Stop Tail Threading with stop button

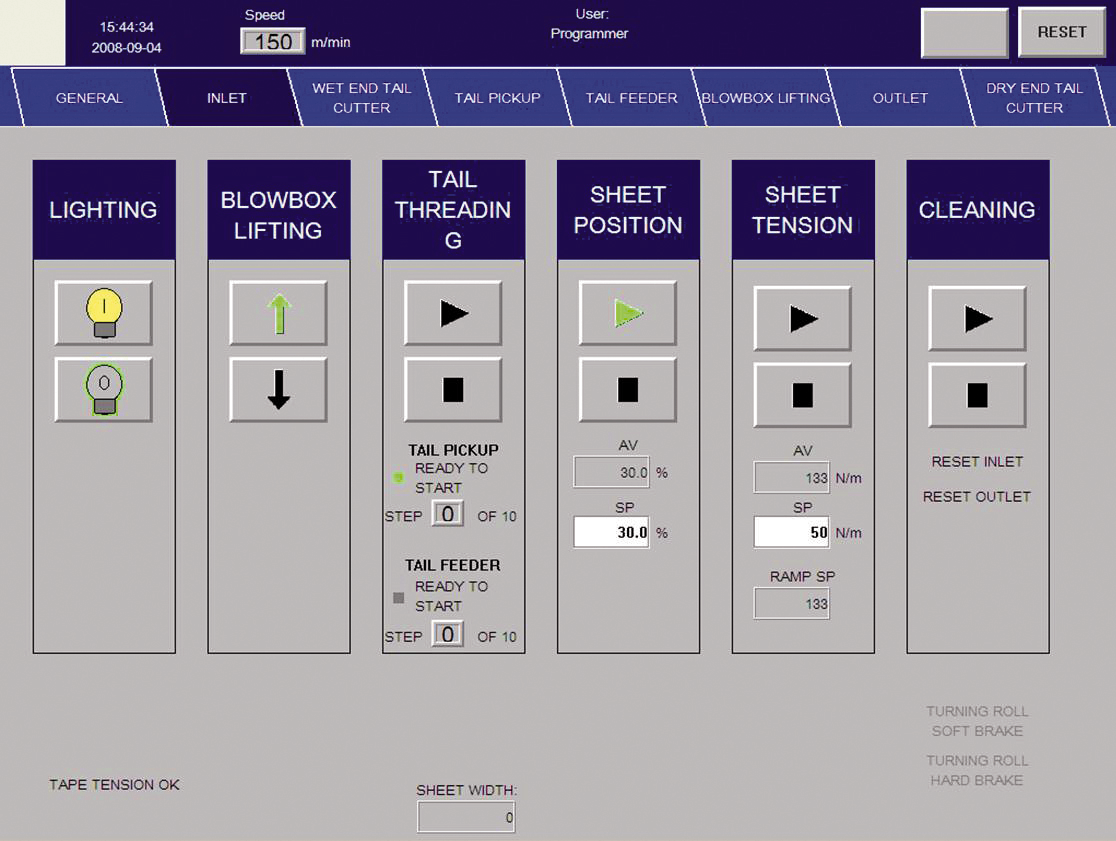pos(453,390)
